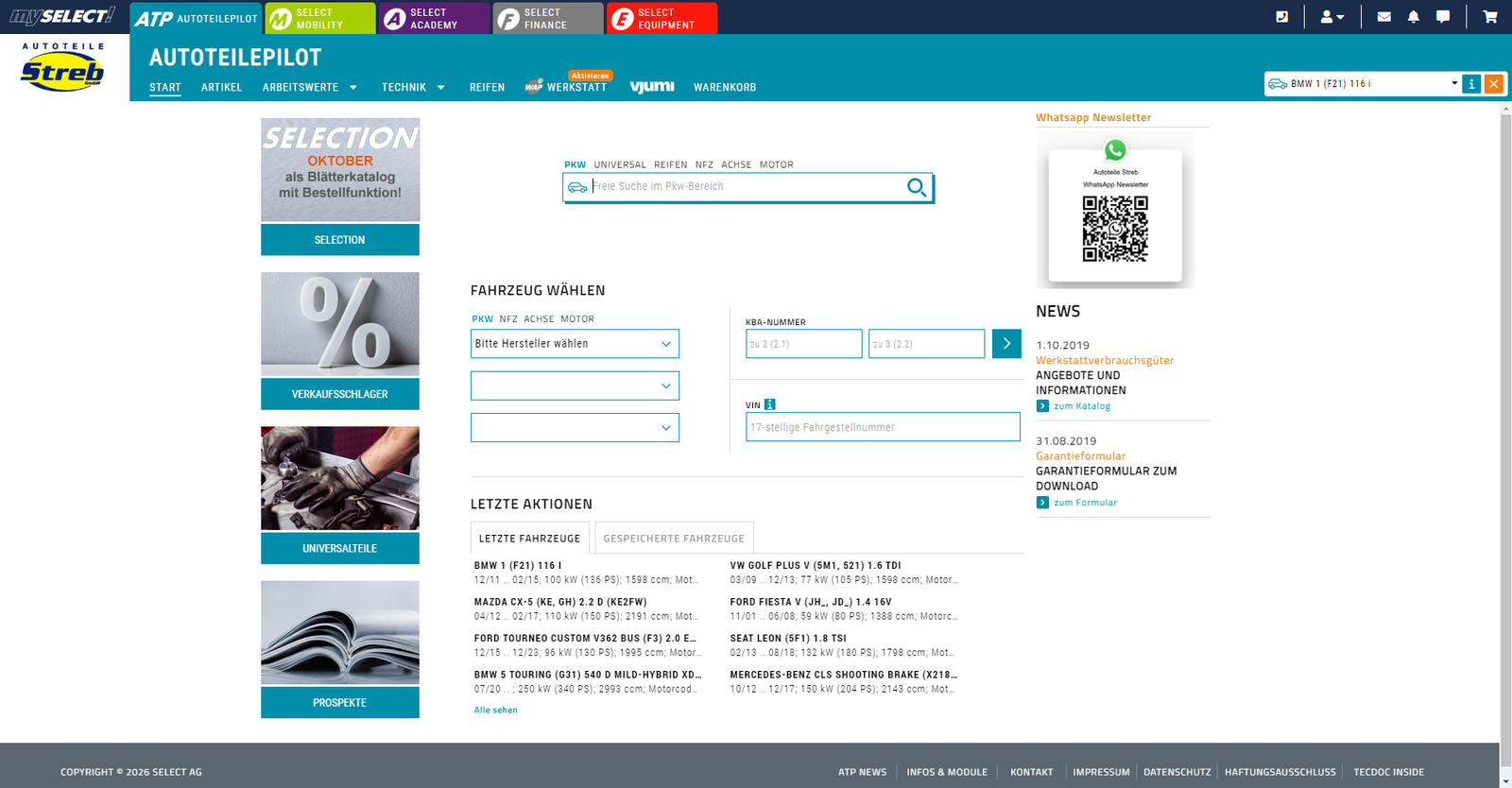Click the VIN info icon
Screen dimensions: 1512x788
coord(770,404)
